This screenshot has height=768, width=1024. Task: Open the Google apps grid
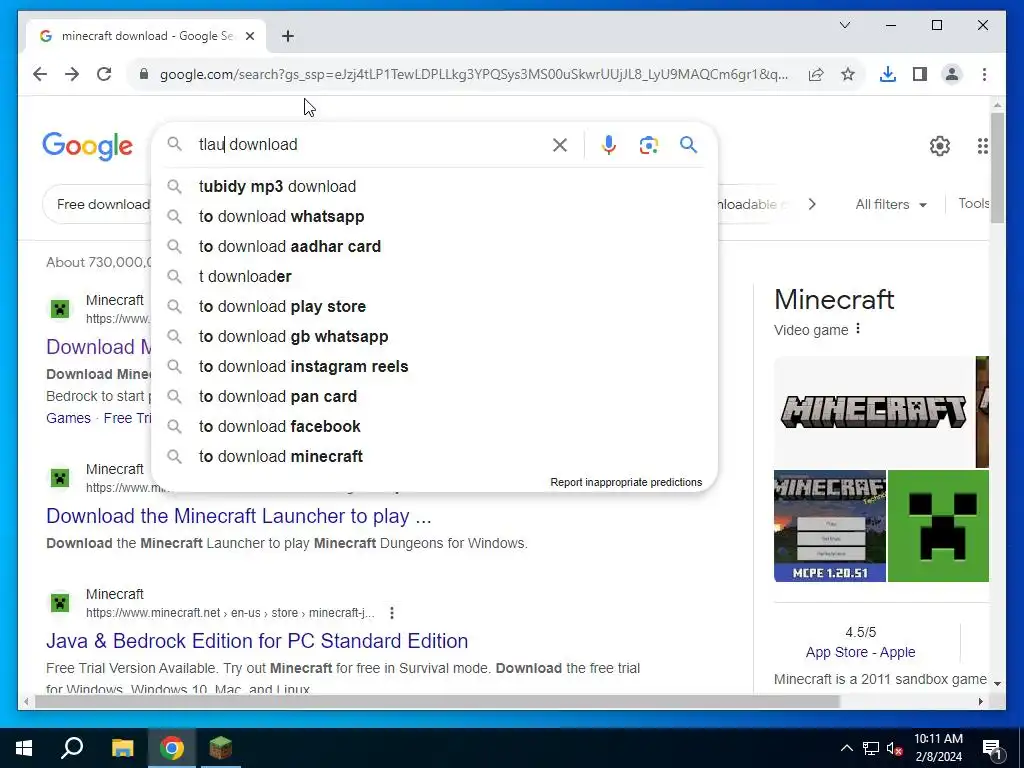click(x=982, y=146)
